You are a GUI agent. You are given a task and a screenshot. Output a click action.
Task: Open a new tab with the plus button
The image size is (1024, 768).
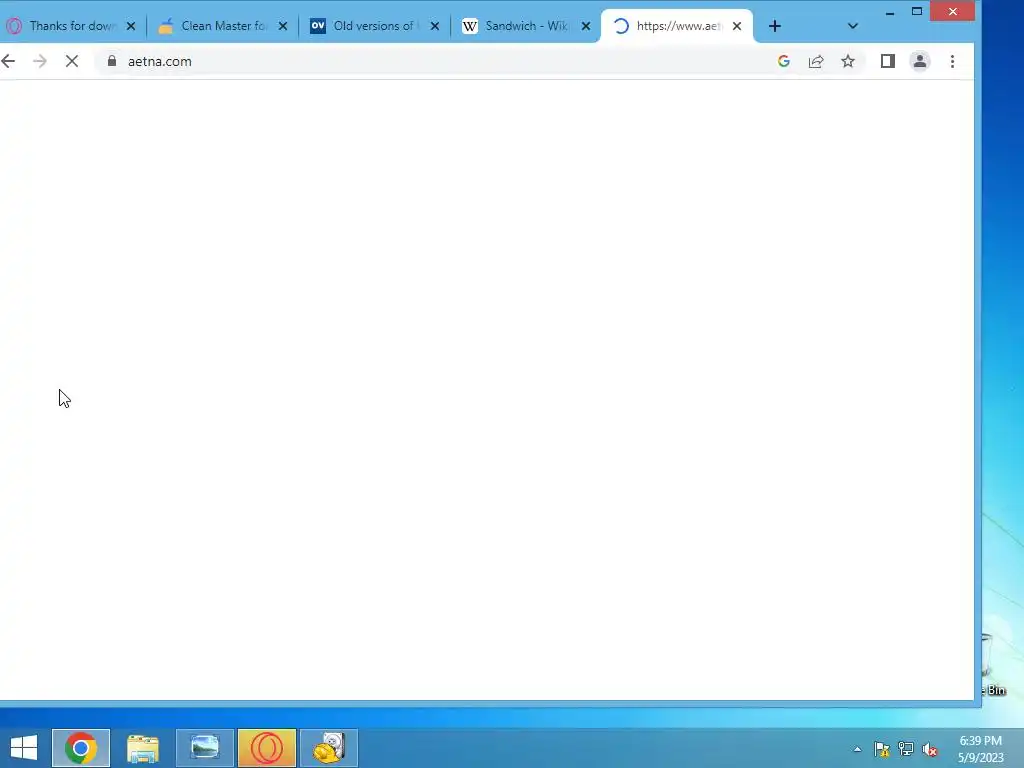775,26
